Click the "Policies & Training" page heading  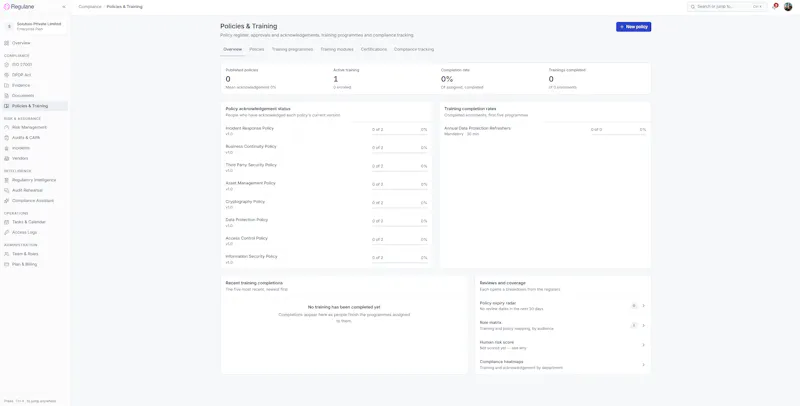tap(248, 26)
